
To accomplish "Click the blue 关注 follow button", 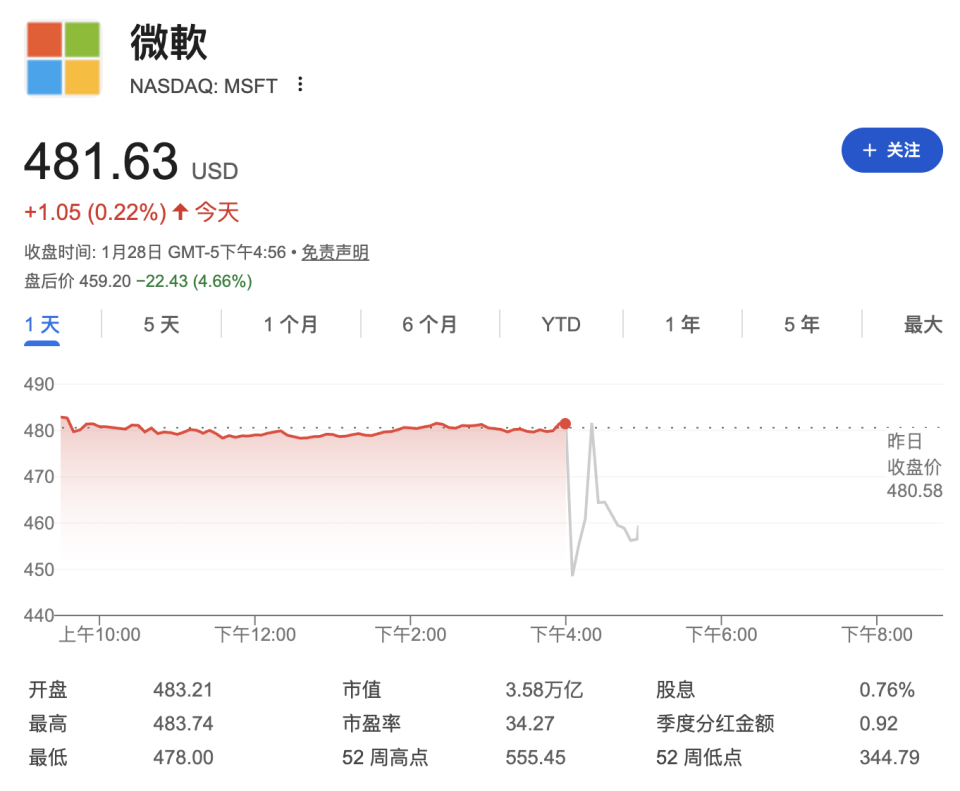I will 891,150.
